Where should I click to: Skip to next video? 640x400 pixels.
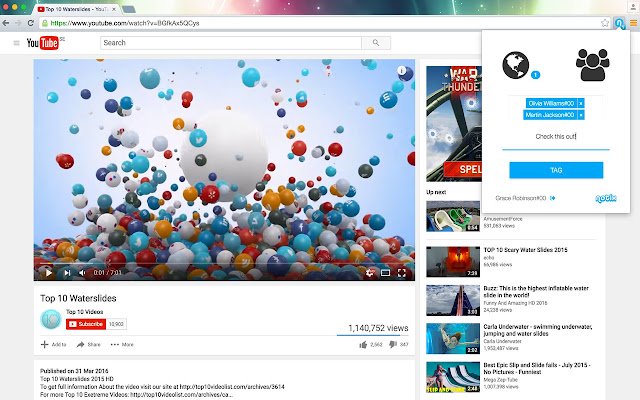[67, 273]
